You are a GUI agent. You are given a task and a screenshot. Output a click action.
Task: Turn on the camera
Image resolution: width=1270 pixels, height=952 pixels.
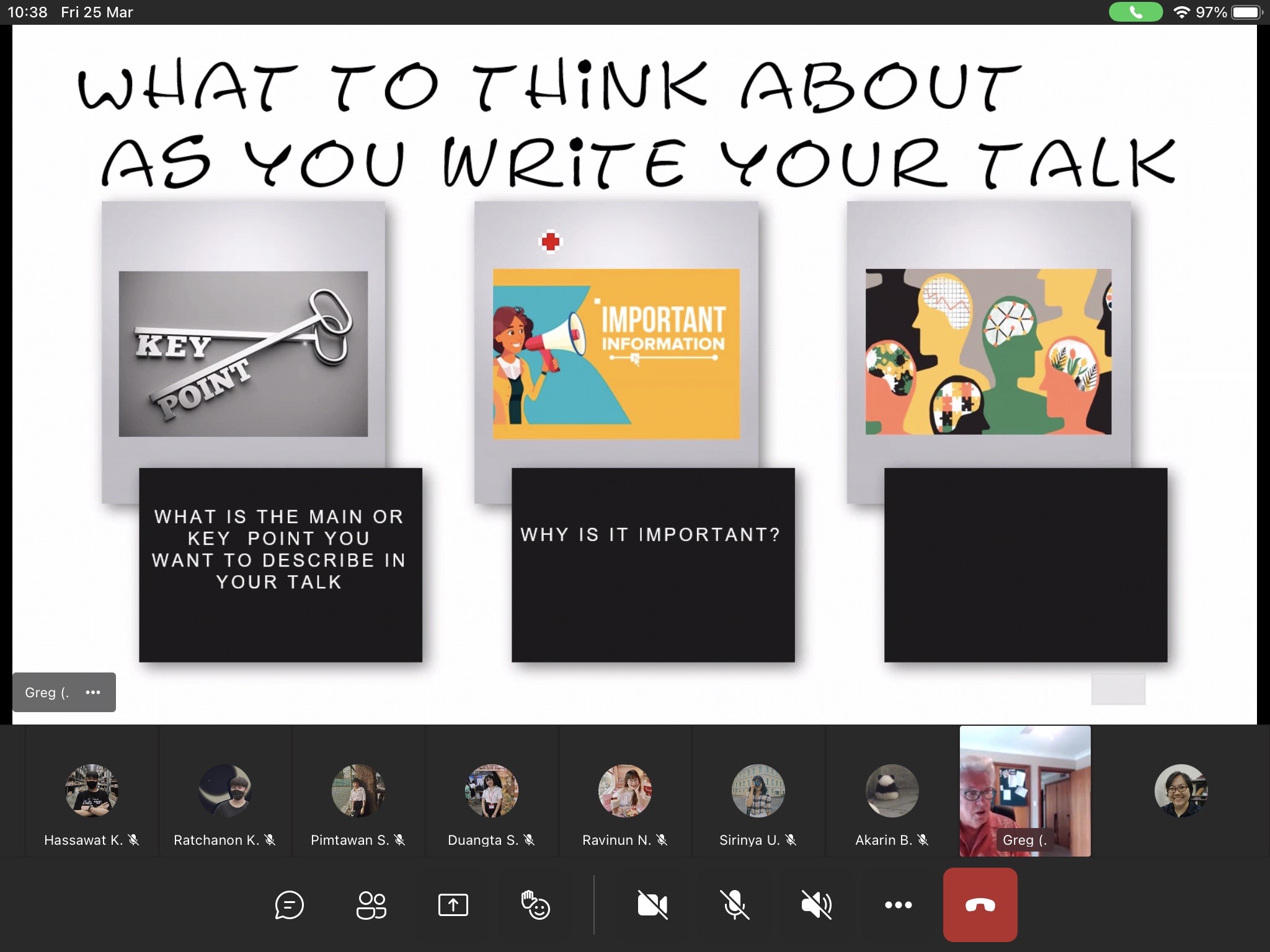[653, 905]
